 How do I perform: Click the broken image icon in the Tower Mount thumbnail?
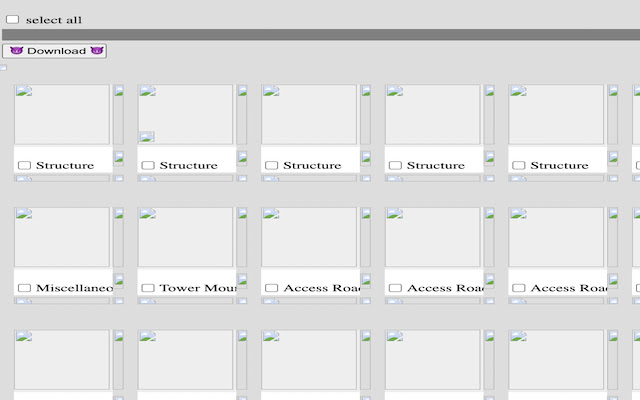click(147, 213)
